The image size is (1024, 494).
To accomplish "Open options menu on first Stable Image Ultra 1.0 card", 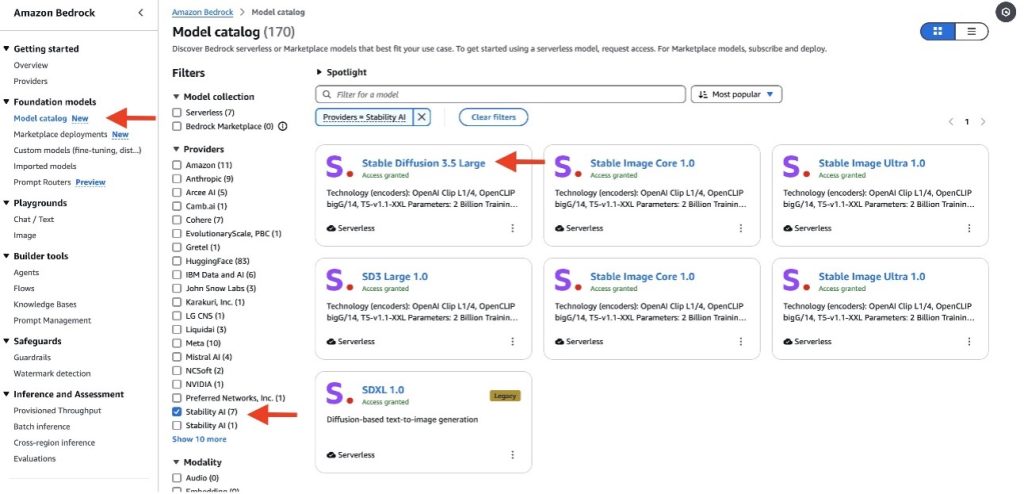I will coord(969,228).
